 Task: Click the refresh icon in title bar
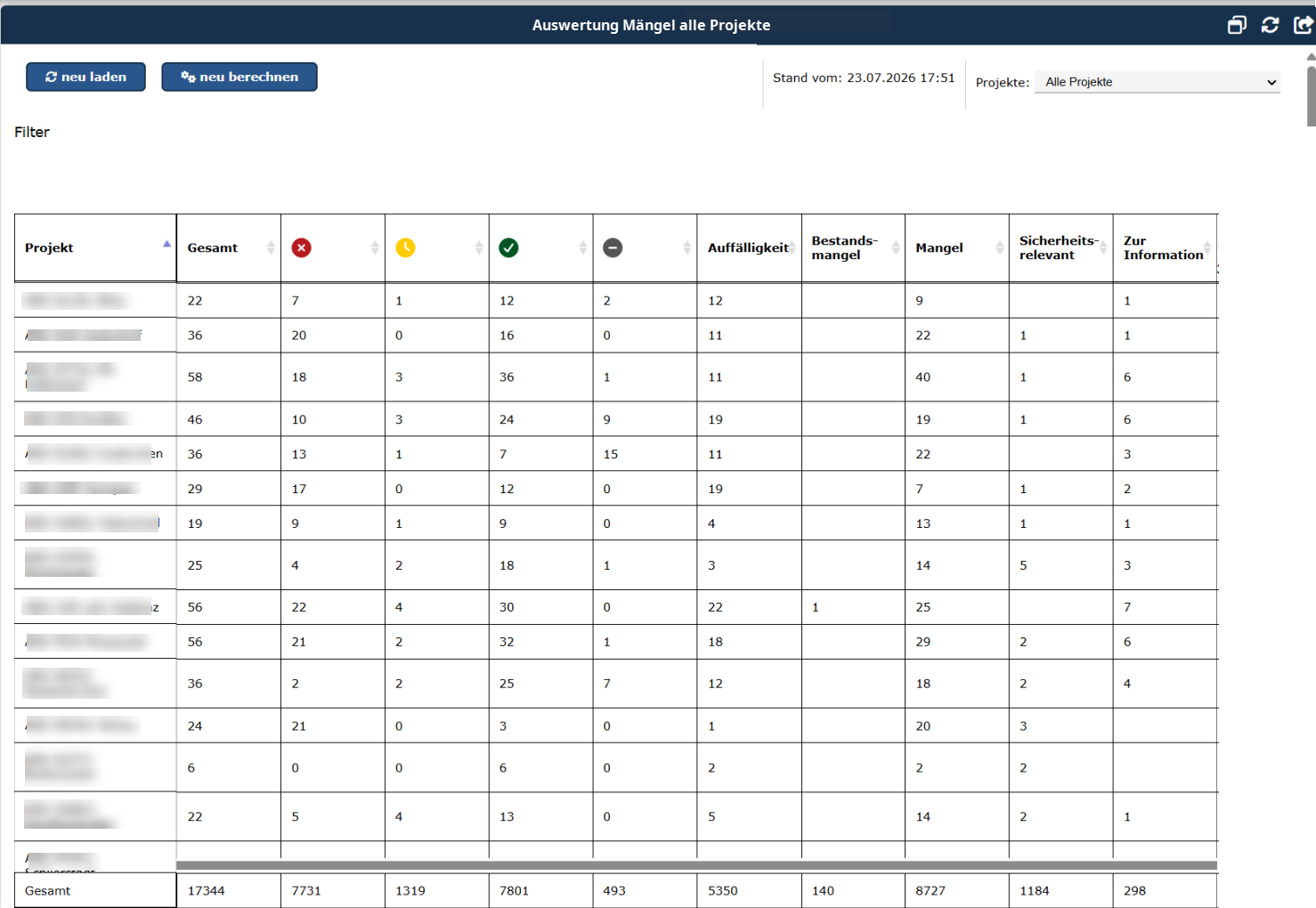tap(1271, 25)
